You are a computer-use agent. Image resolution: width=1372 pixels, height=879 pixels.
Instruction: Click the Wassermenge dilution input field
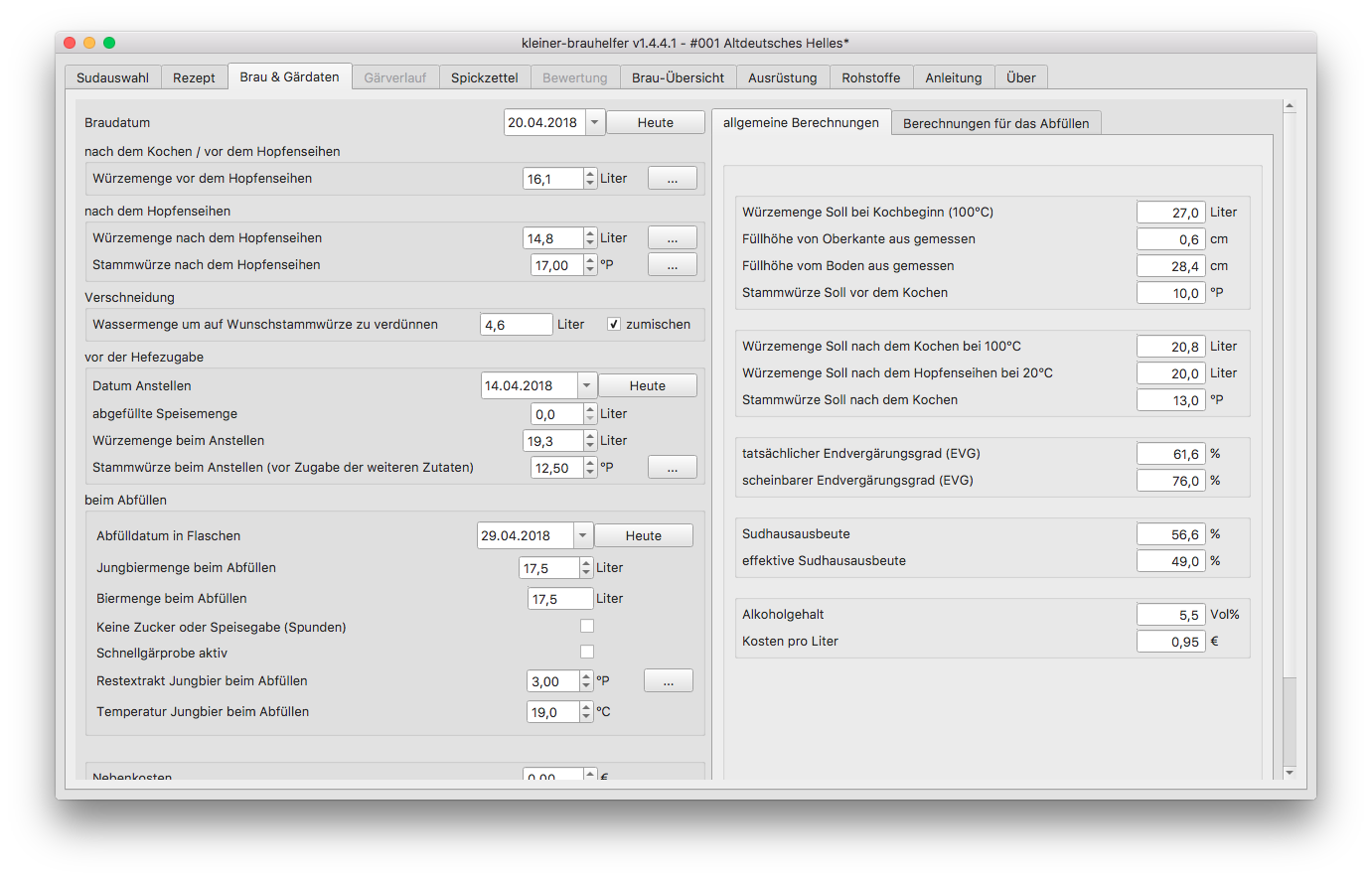(516, 325)
